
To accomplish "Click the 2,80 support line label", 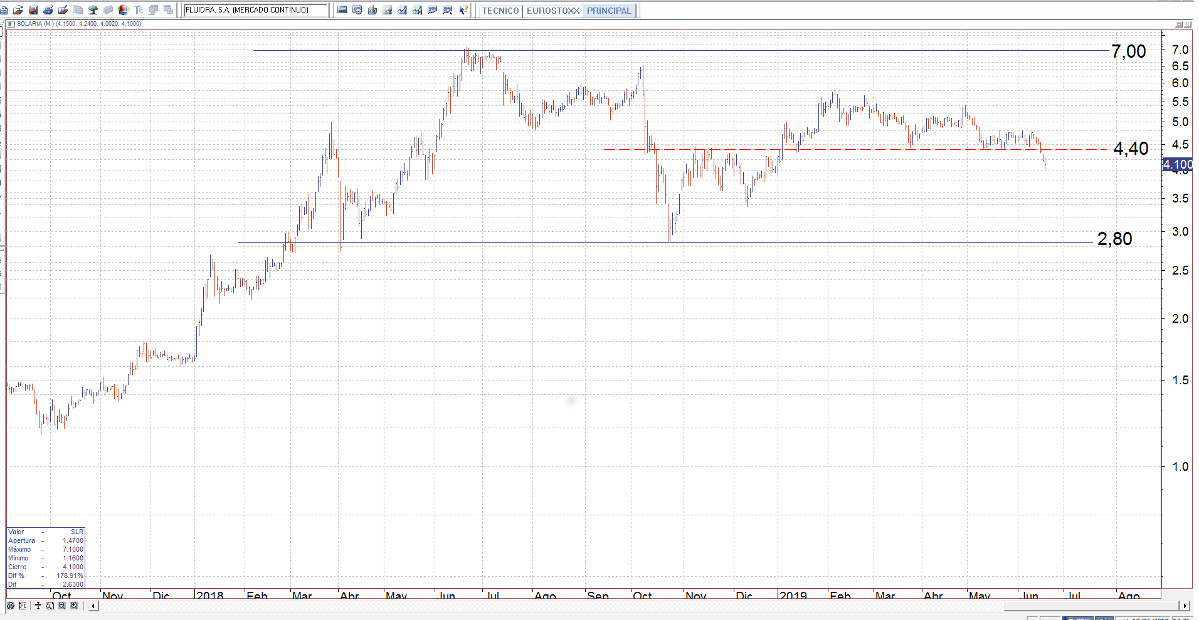I will [x=1114, y=239].
